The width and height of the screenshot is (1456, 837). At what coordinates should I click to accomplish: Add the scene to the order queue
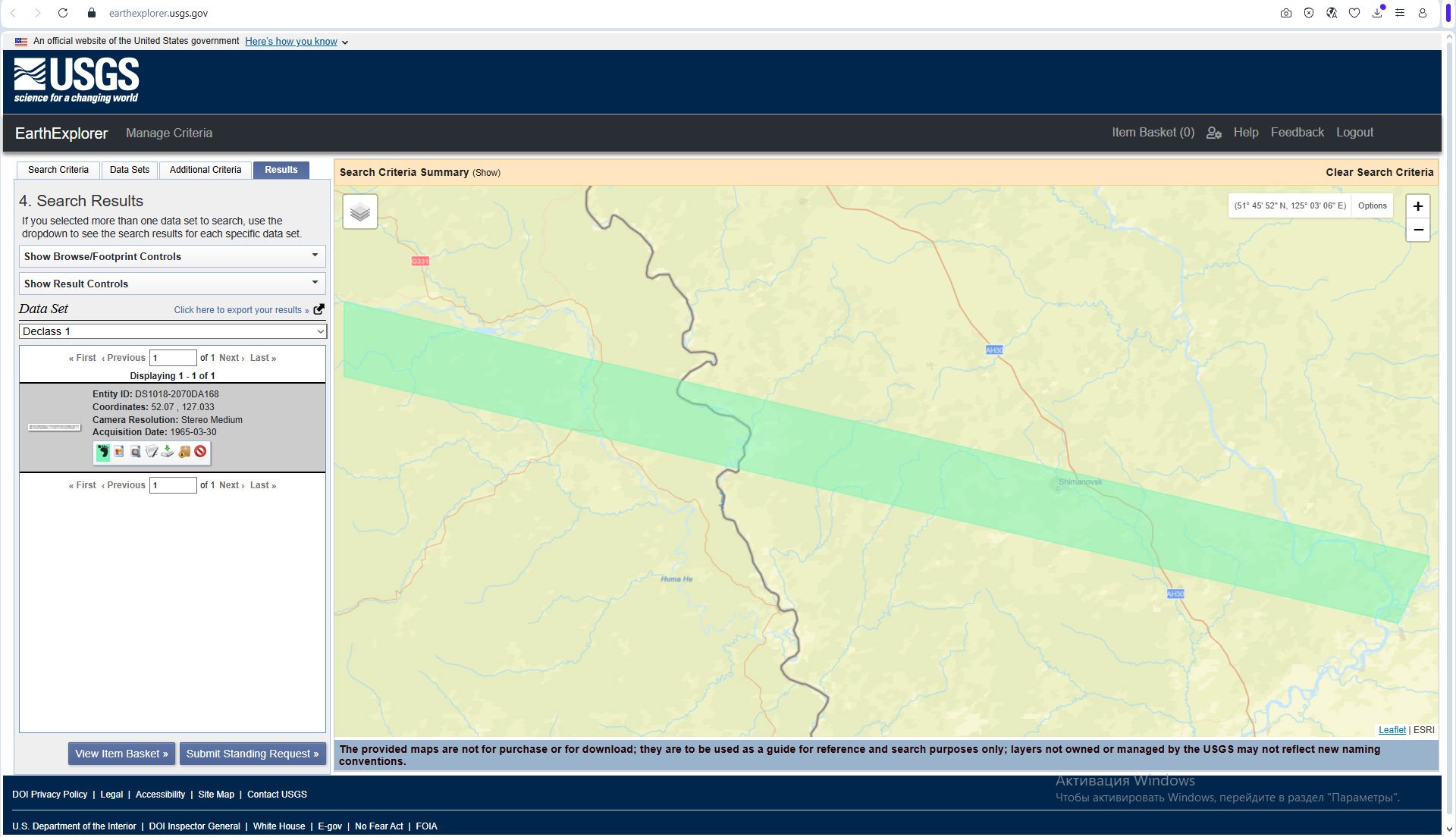tap(184, 453)
